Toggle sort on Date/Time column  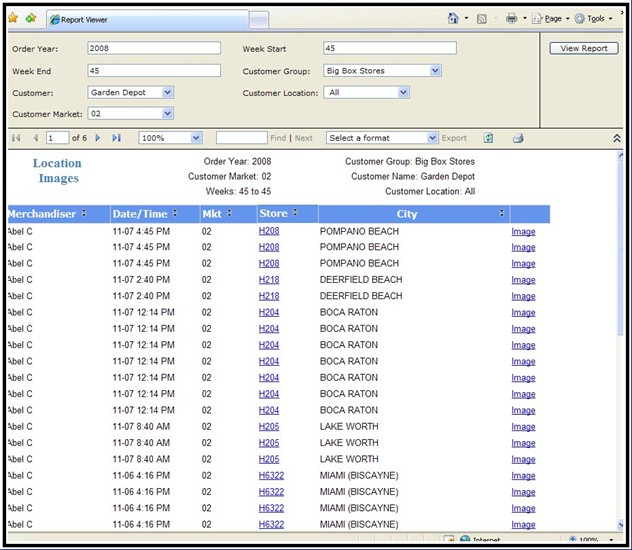pyautogui.click(x=176, y=214)
